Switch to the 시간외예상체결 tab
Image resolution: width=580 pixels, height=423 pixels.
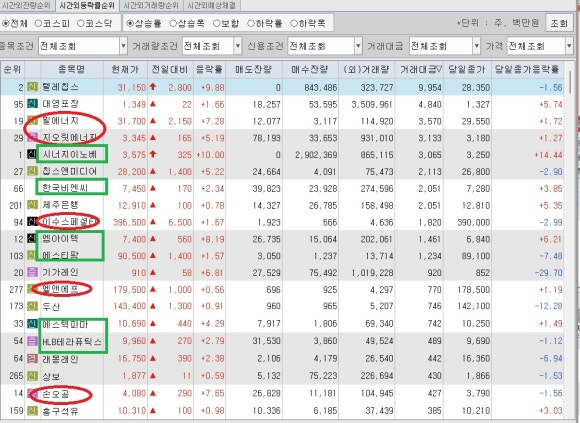coord(212,5)
